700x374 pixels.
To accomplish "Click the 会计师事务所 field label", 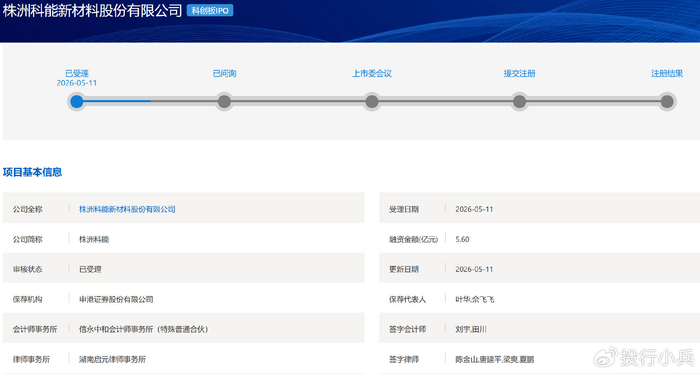I will (35, 329).
